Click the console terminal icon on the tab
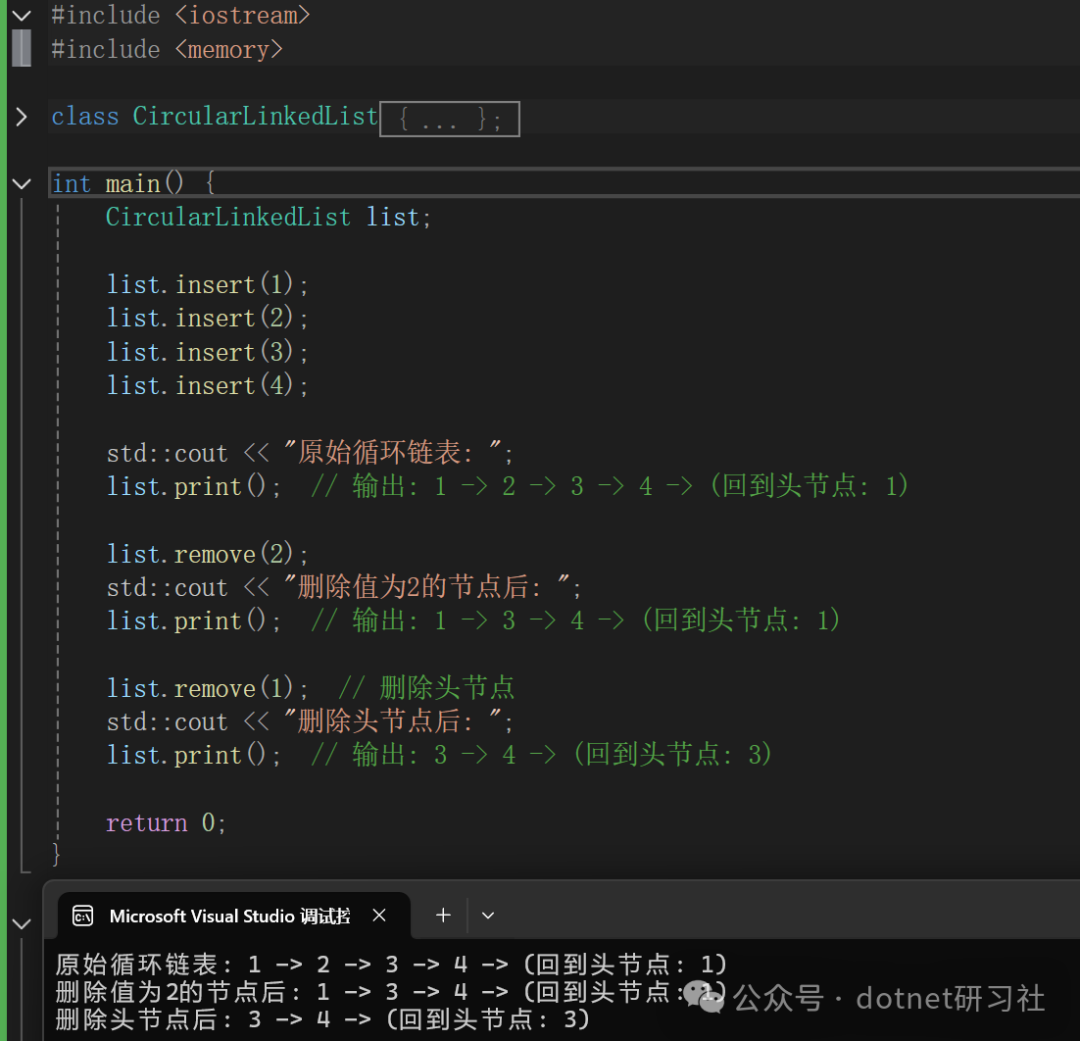 coord(83,916)
